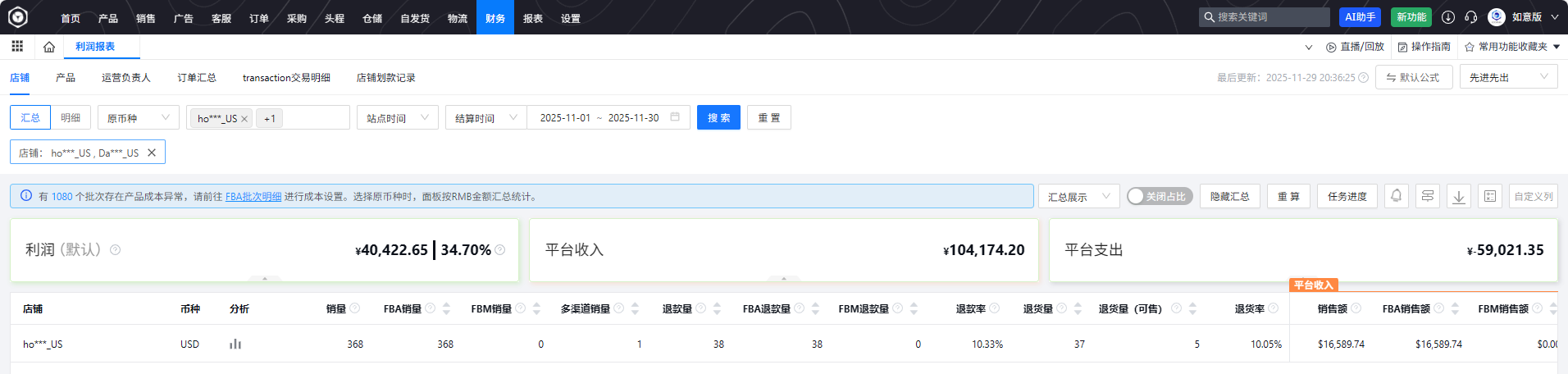Click the 重置 button
This screenshot has height=374, width=1568.
click(769, 117)
